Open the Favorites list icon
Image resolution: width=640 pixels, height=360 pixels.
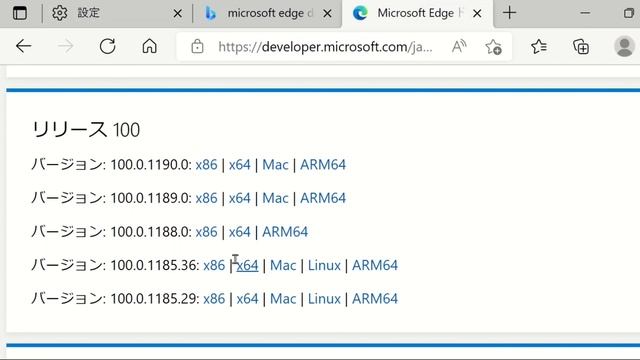539,47
